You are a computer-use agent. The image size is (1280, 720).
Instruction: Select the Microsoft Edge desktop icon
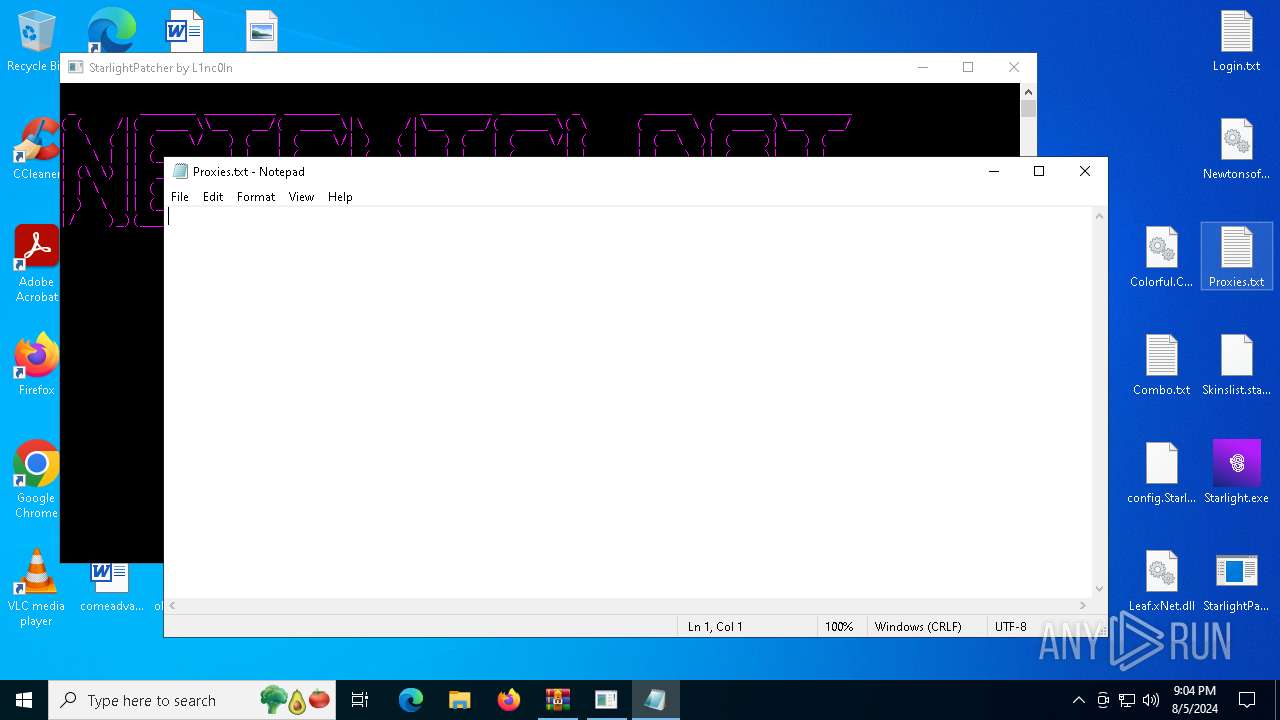point(111,30)
